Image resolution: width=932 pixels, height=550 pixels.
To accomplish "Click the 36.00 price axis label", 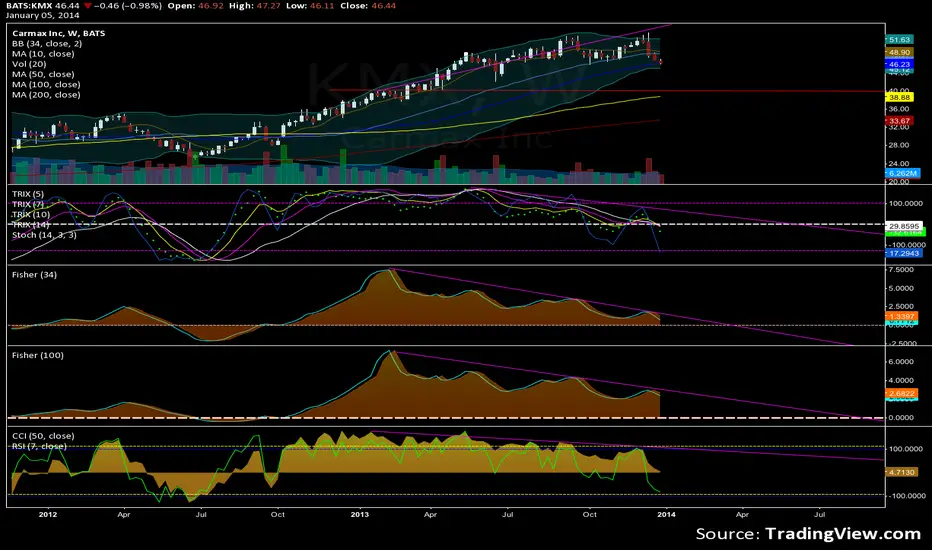I will (x=899, y=109).
